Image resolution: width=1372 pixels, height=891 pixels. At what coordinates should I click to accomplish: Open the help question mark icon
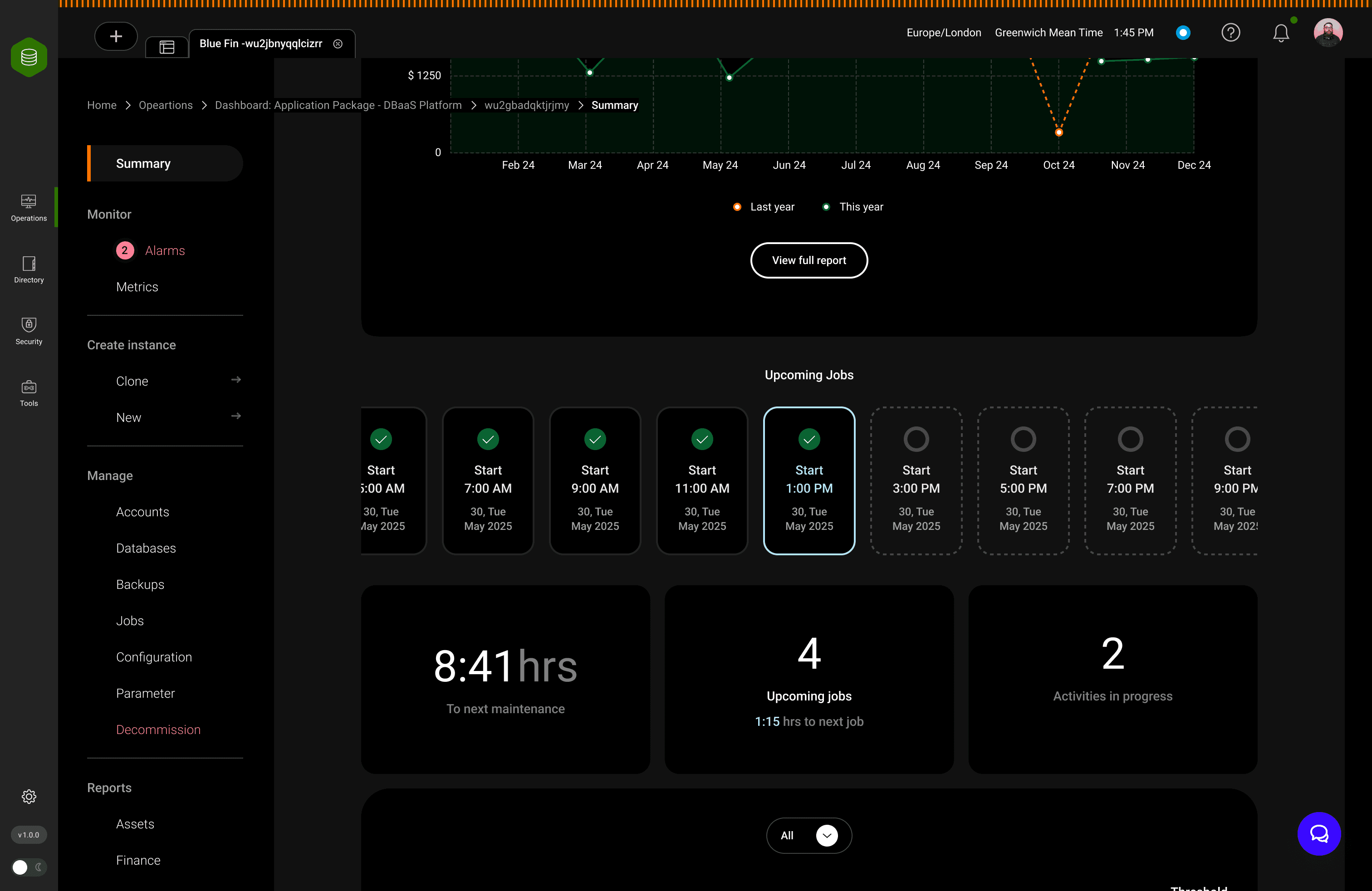pyautogui.click(x=1230, y=33)
